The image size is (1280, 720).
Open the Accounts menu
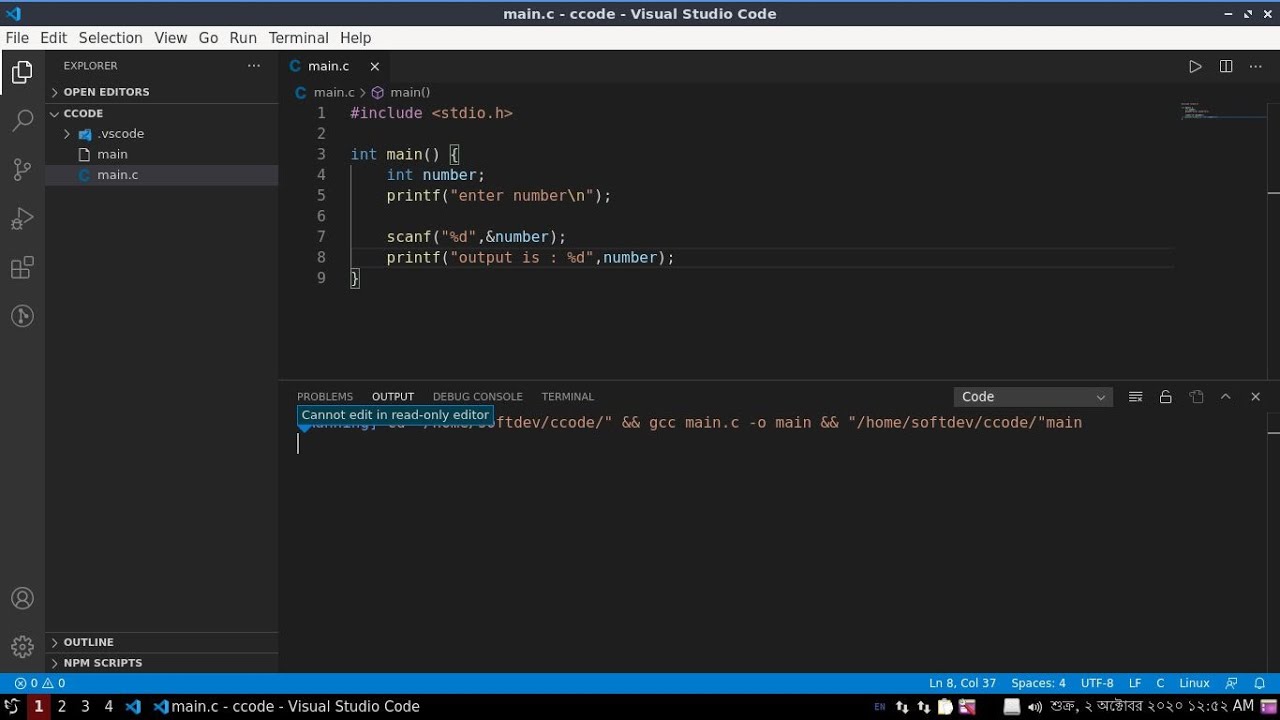click(22, 599)
